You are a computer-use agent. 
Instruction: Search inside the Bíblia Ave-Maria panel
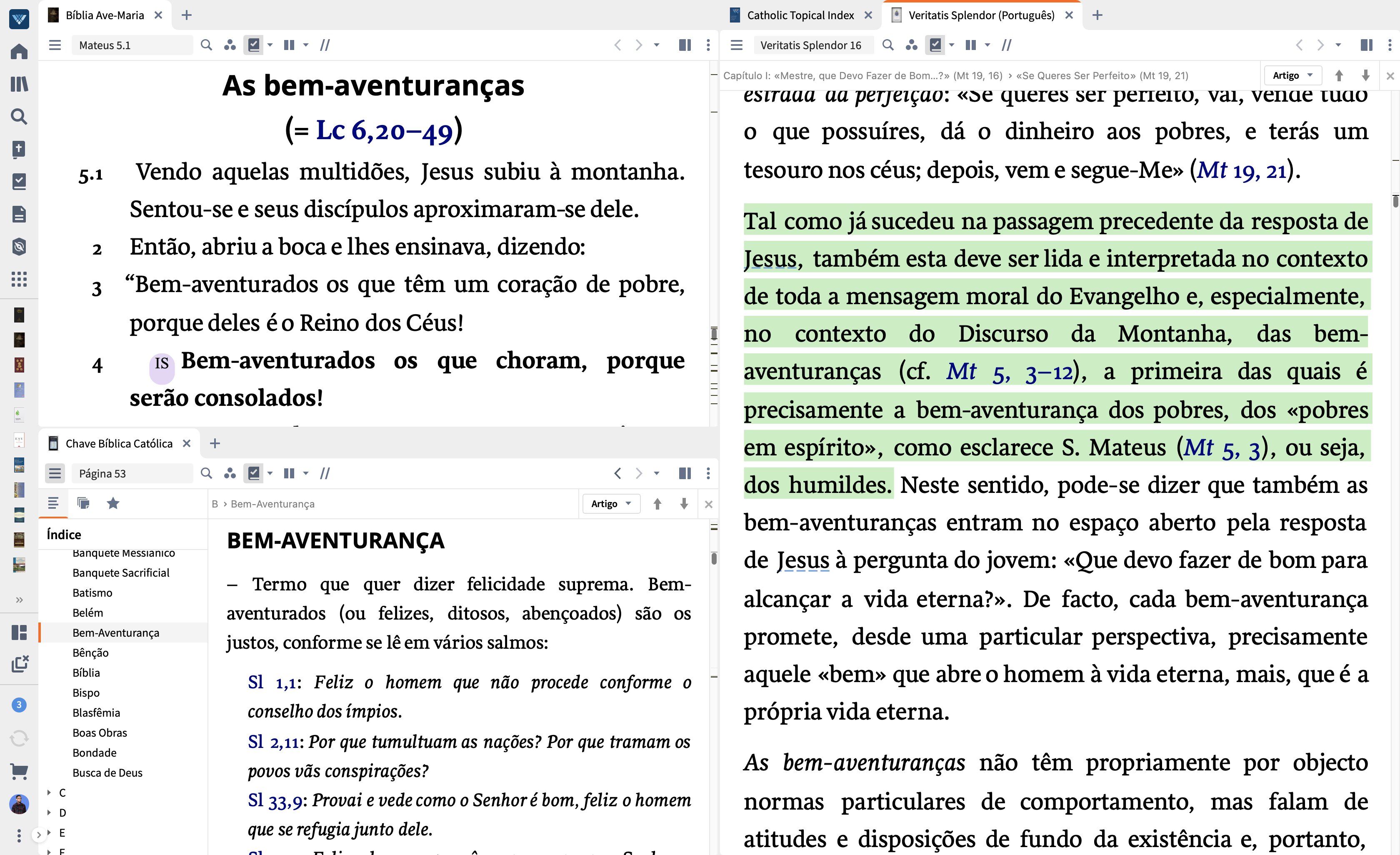point(206,45)
